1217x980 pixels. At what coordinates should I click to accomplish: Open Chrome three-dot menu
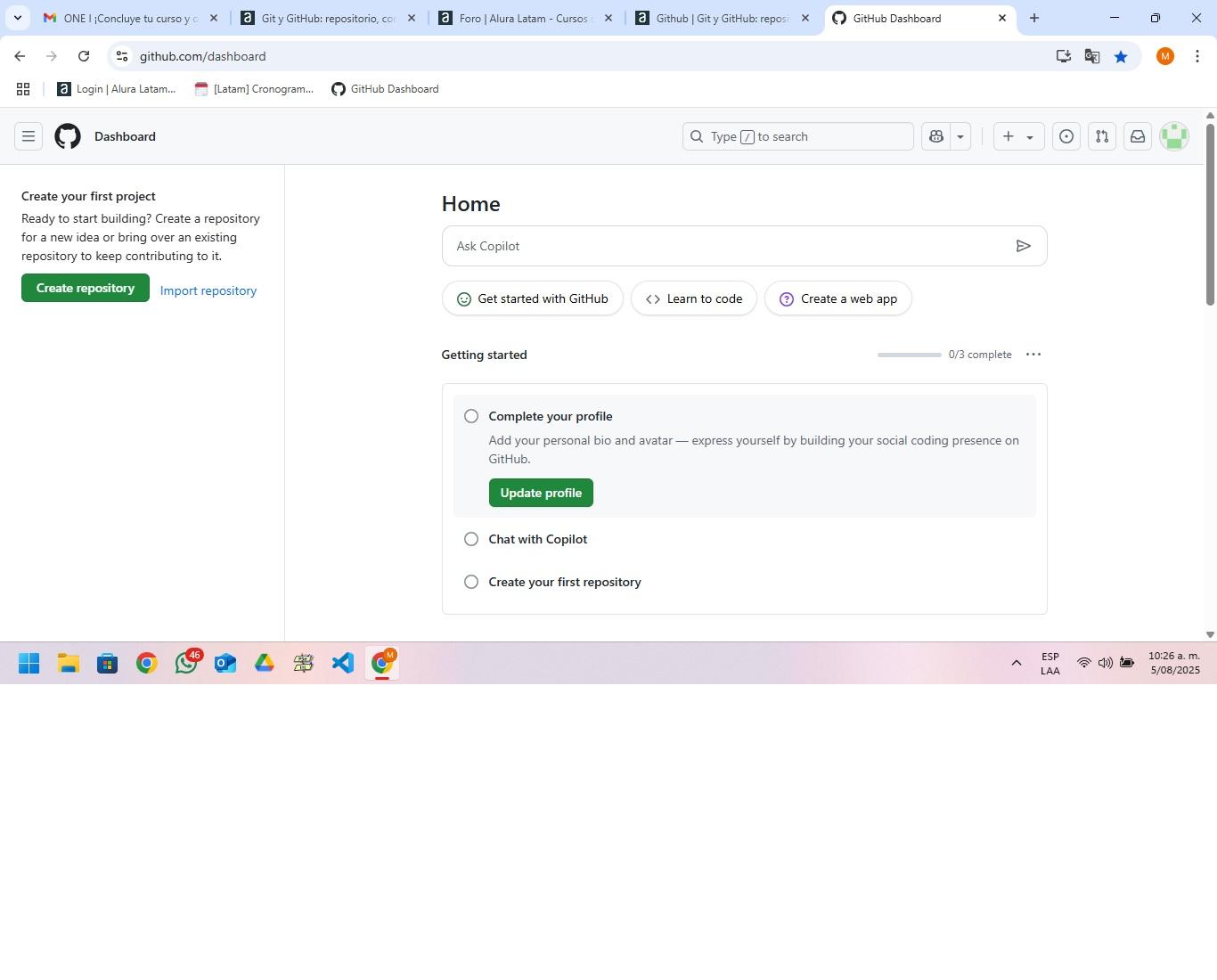click(1197, 56)
